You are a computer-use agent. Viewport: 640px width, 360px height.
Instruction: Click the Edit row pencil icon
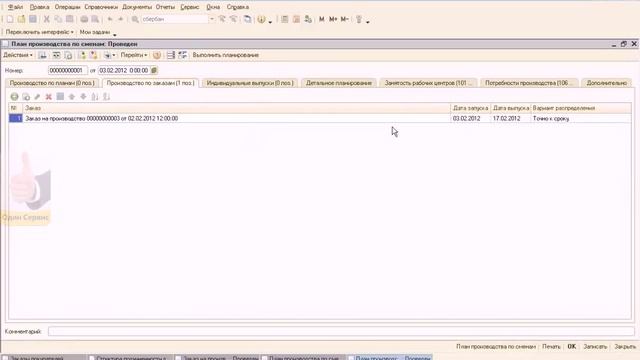[37, 97]
